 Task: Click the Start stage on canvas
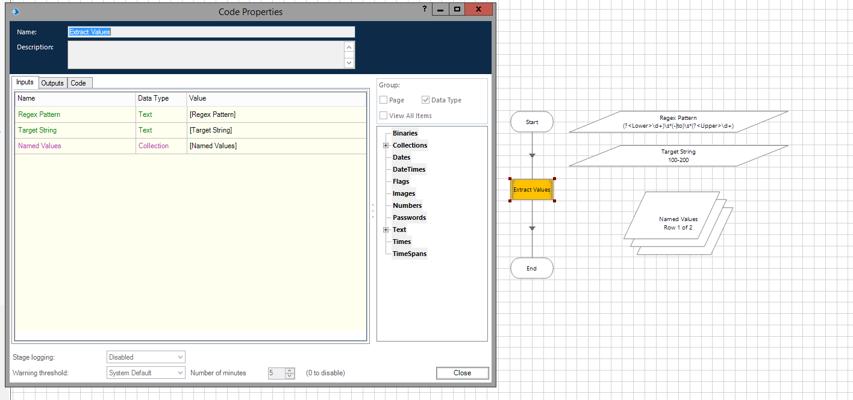(531, 122)
